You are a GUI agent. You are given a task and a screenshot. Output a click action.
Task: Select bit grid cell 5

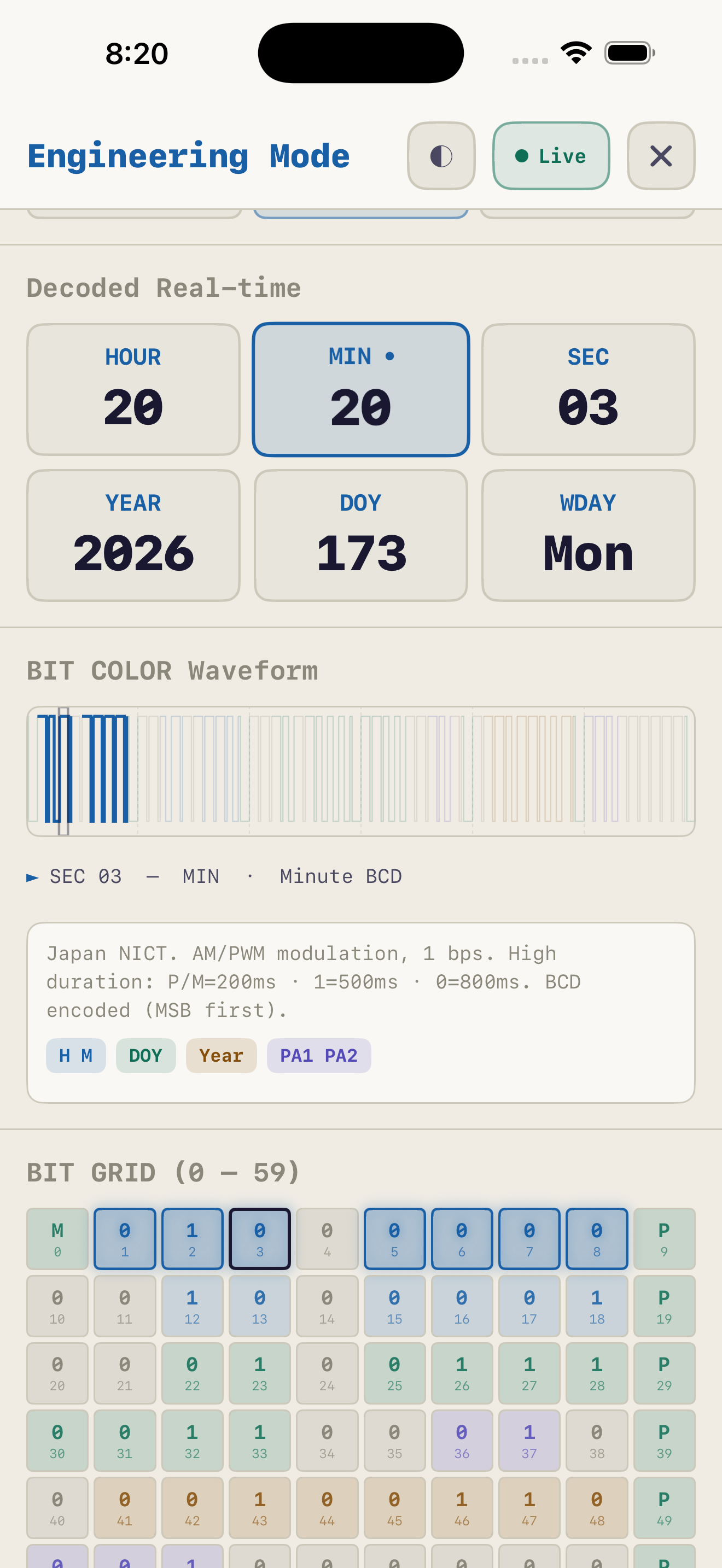394,1239
